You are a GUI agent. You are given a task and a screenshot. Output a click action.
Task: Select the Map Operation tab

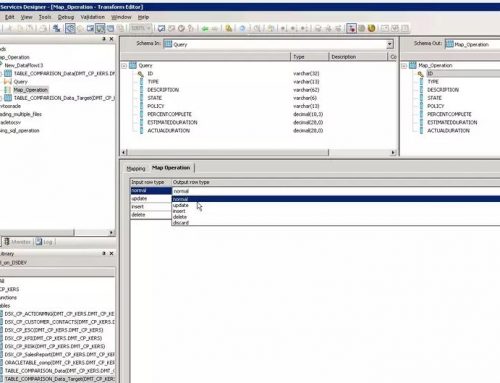171,168
